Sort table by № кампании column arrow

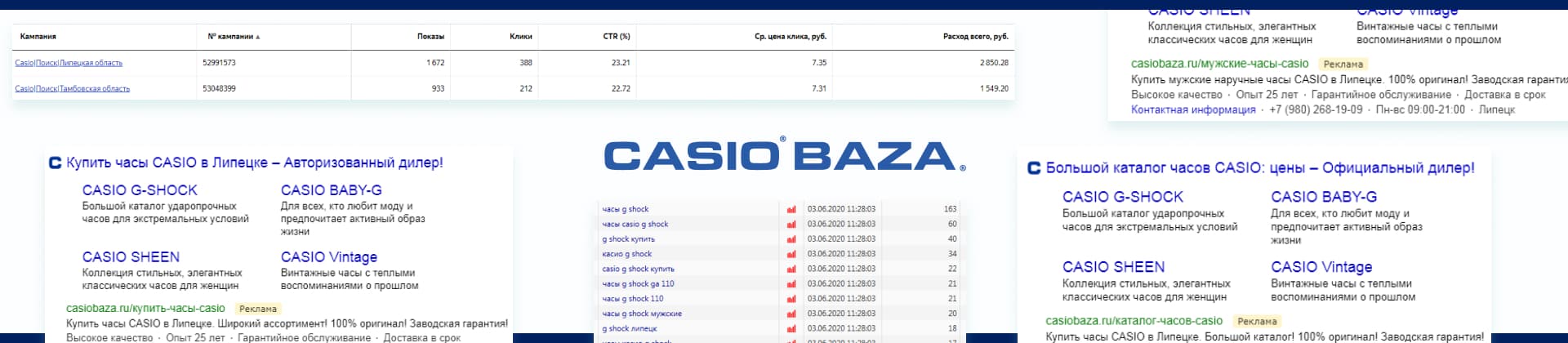coord(258,37)
